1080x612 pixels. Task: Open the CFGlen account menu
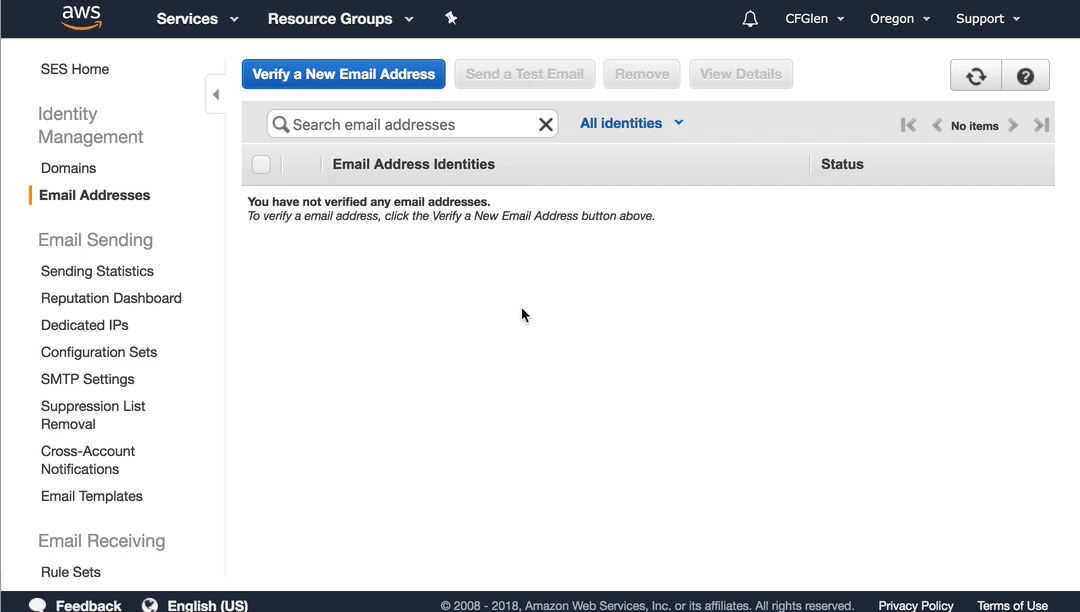coord(815,19)
